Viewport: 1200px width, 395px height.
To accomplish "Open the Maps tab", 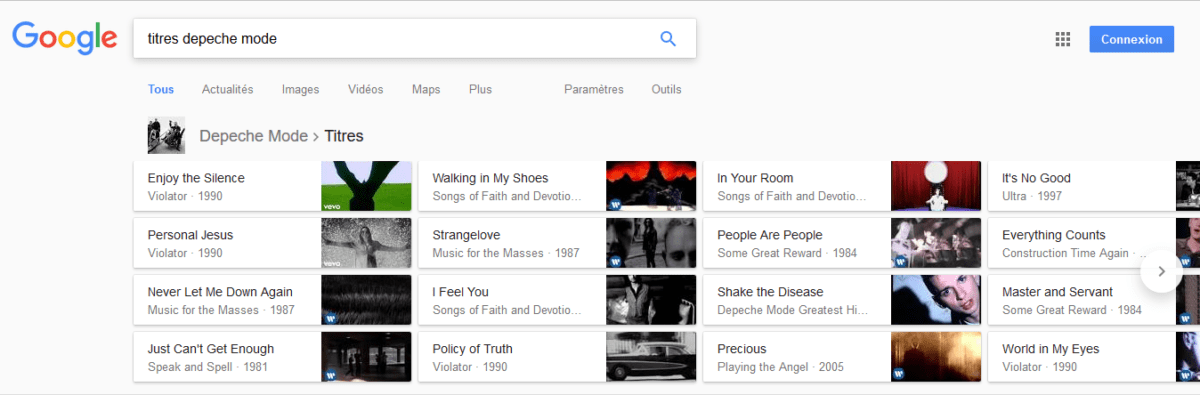I will pos(426,89).
